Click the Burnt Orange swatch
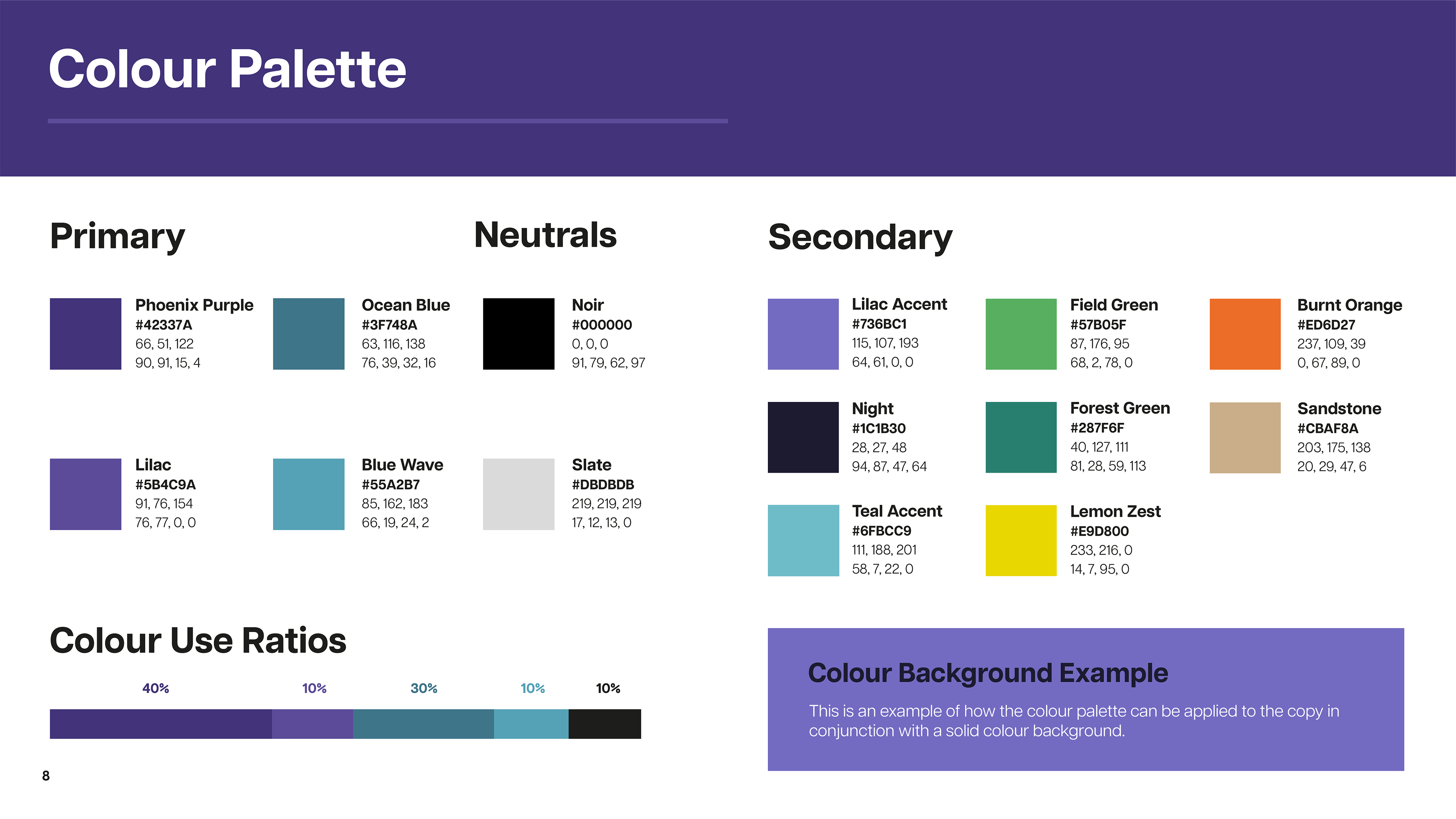 pyautogui.click(x=1245, y=334)
